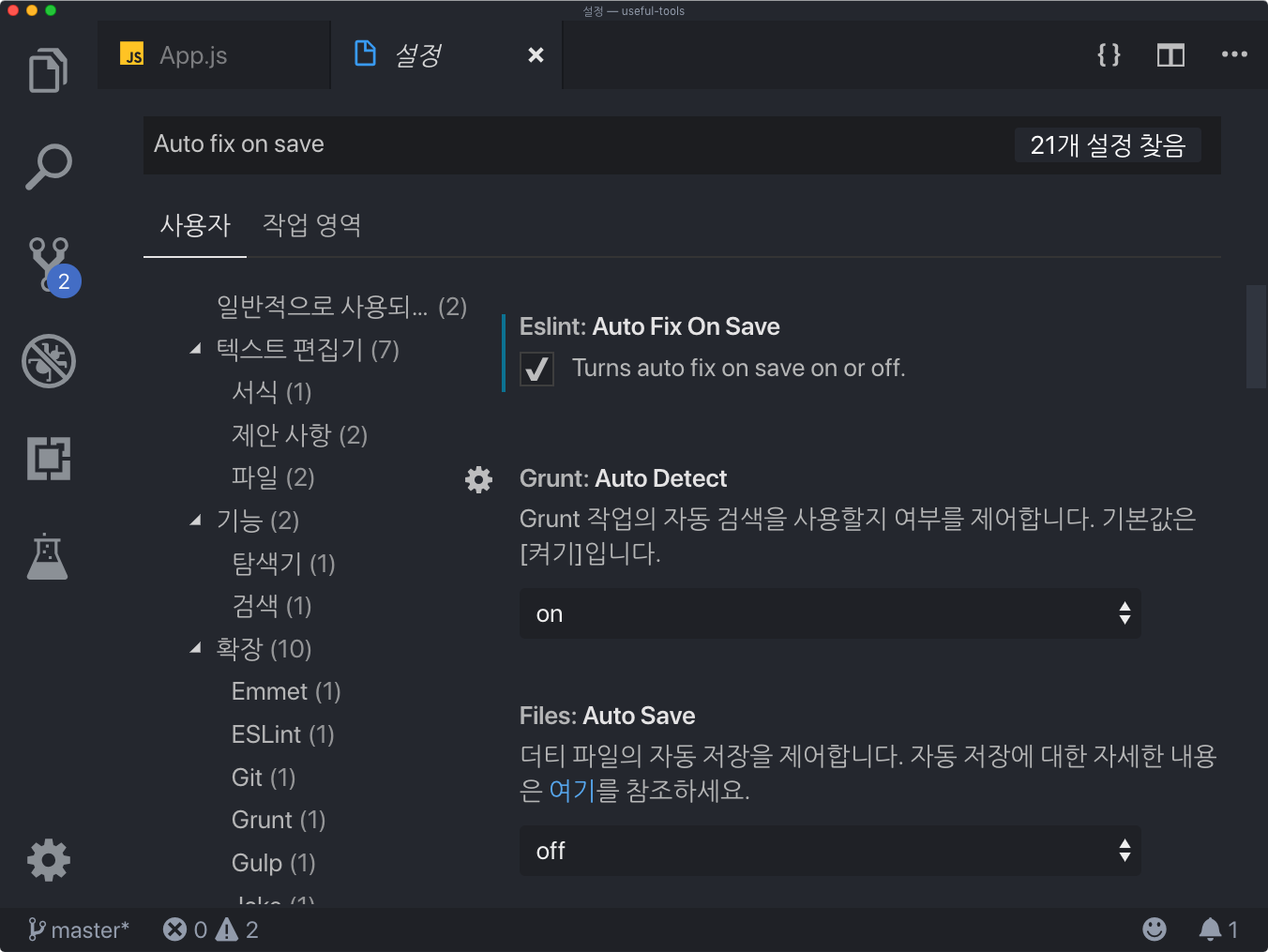
Task: Collapse the 텍스트 편집기 tree section
Action: [196, 349]
